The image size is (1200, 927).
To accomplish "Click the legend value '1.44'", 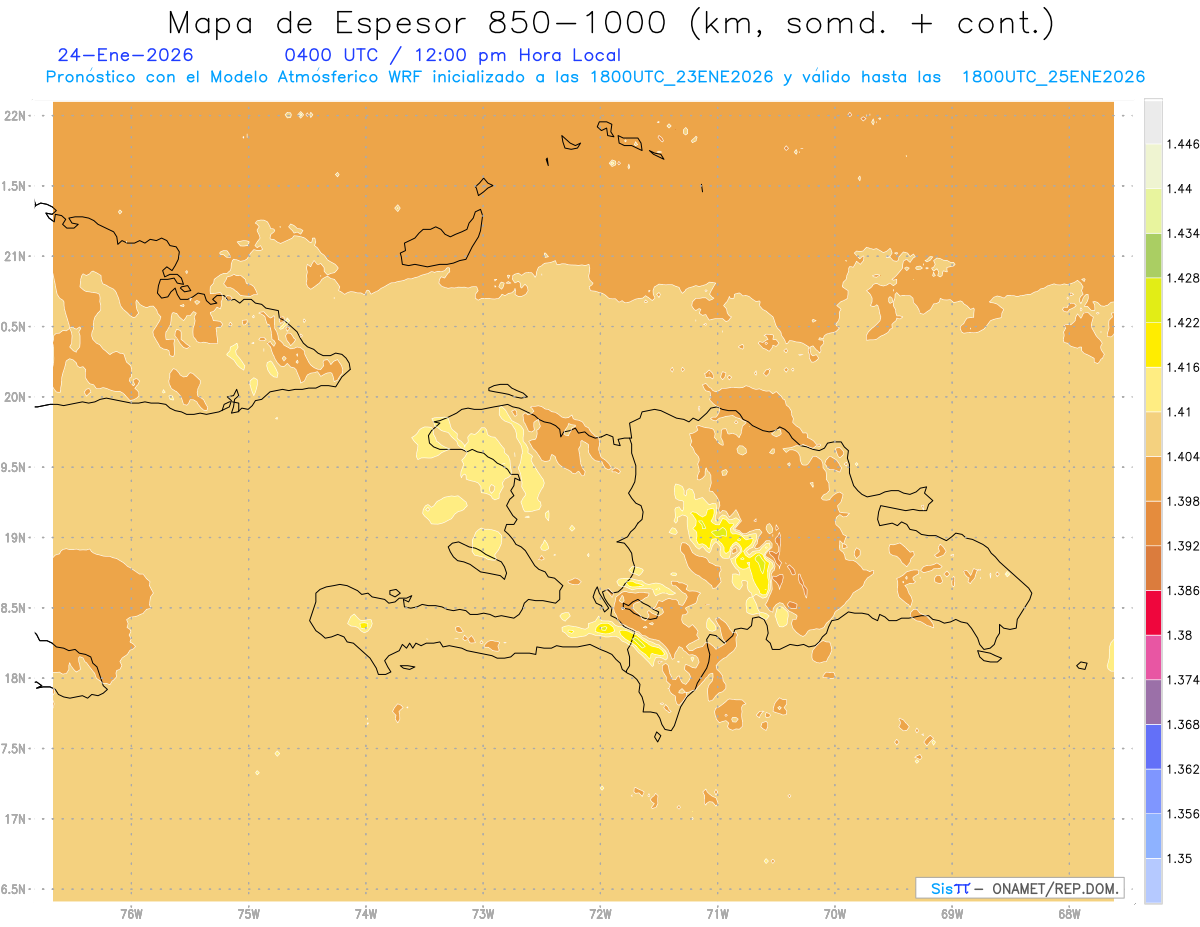I will (1180, 189).
